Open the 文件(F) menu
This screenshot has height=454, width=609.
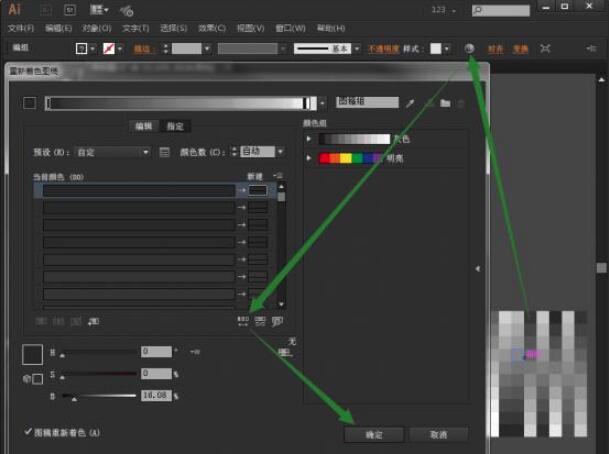pos(21,28)
